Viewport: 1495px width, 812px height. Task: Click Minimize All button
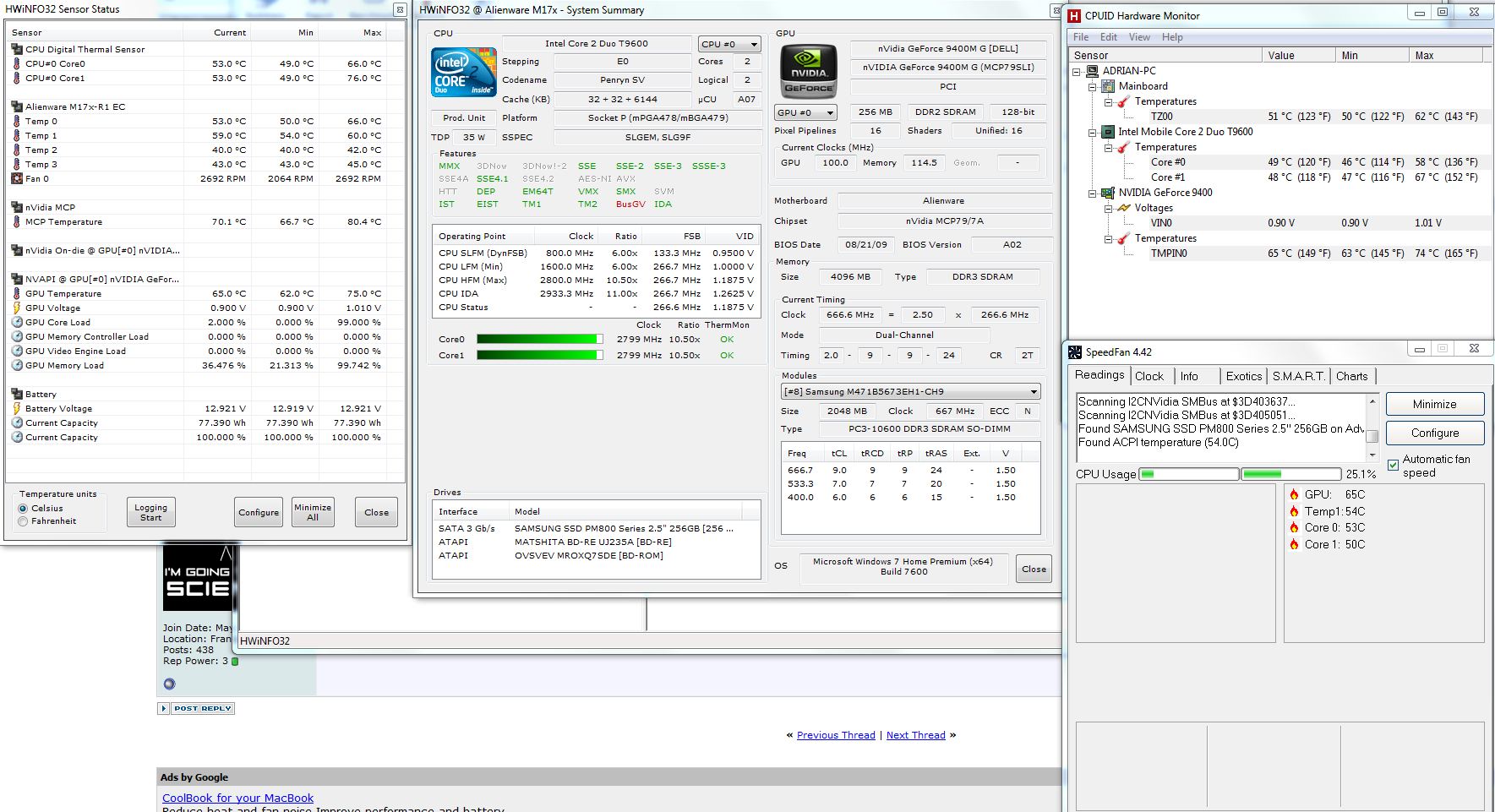[x=313, y=512]
